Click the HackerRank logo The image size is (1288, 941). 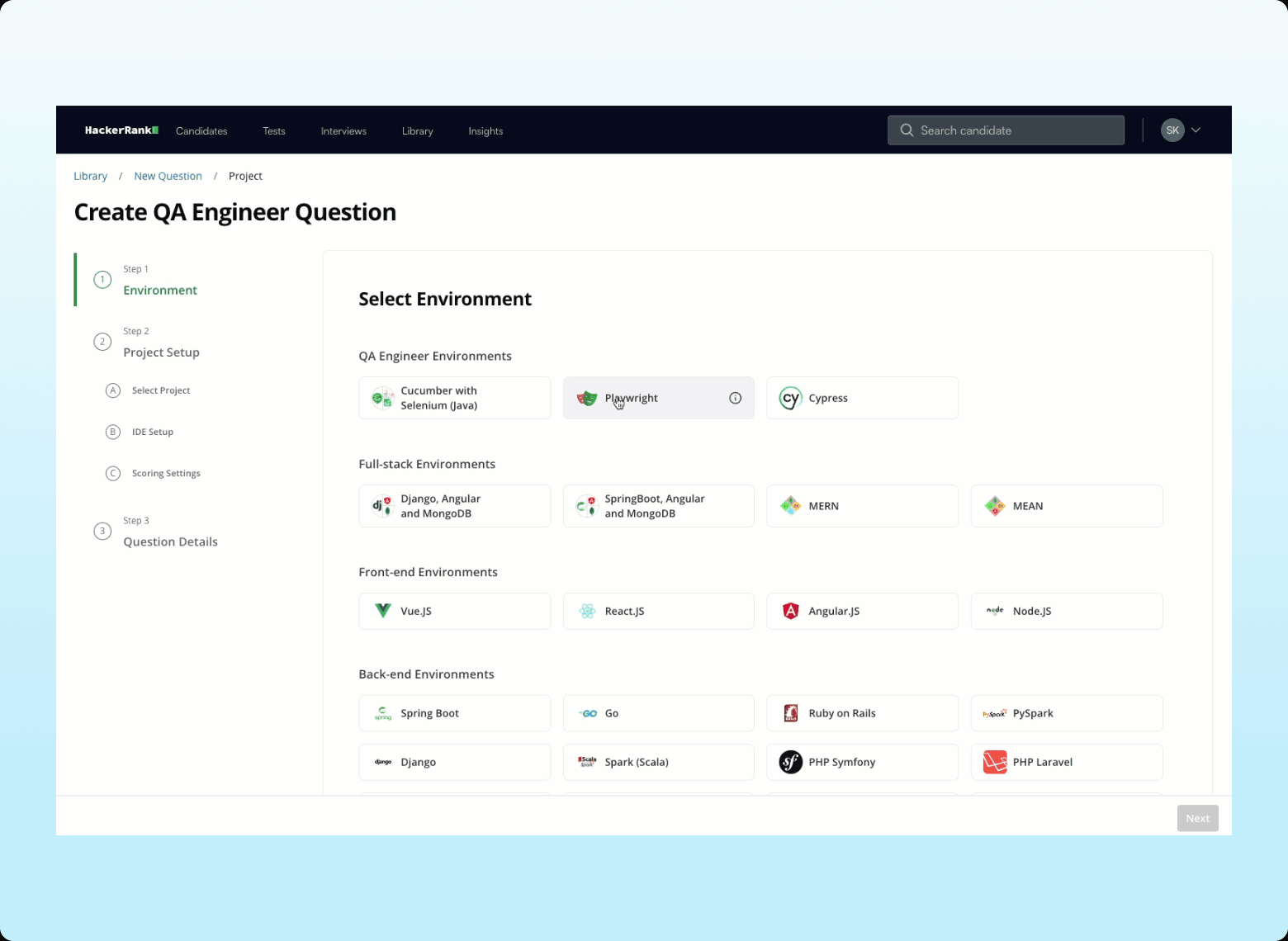tap(121, 130)
